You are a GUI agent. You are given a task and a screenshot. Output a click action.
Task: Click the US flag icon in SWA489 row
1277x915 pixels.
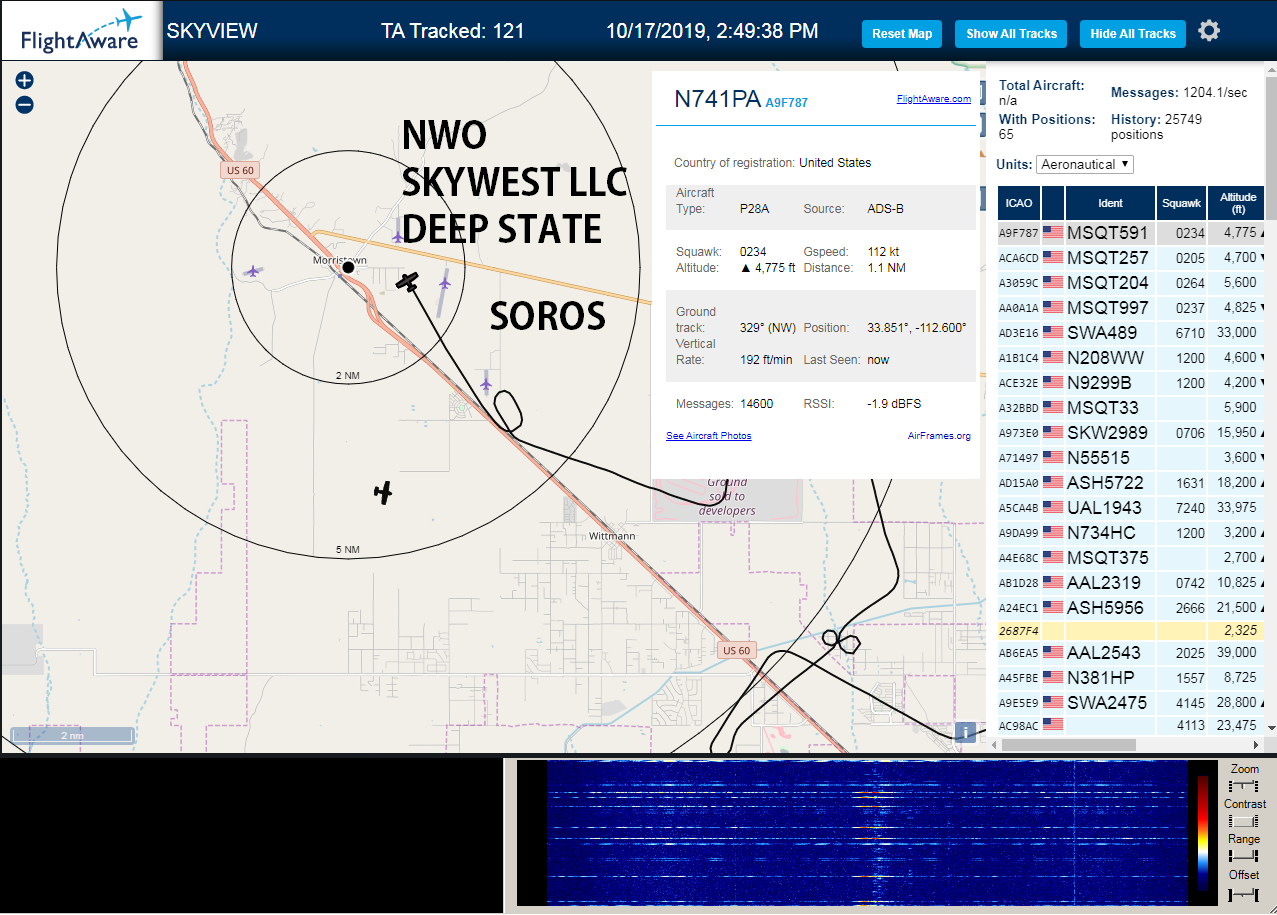coord(1052,332)
